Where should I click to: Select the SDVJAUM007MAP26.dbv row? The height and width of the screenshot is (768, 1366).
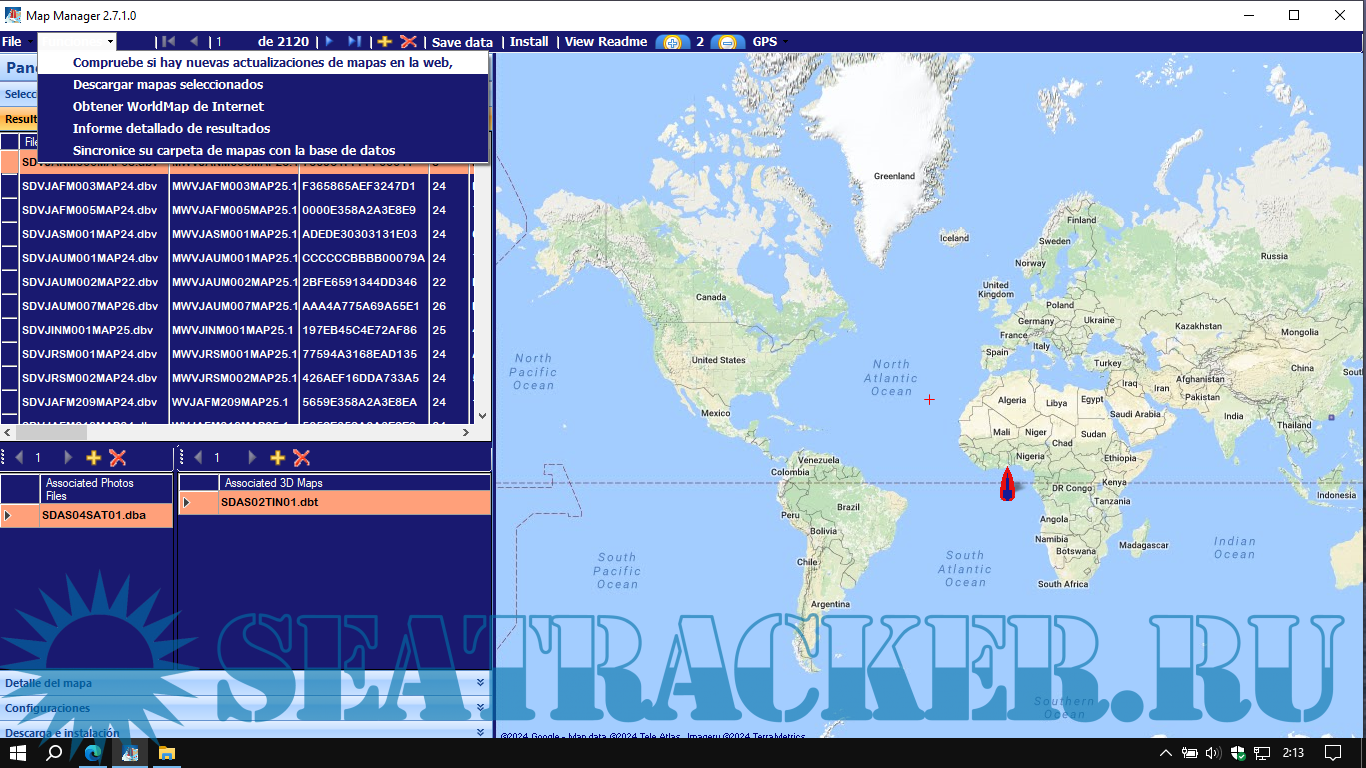[x=90, y=306]
